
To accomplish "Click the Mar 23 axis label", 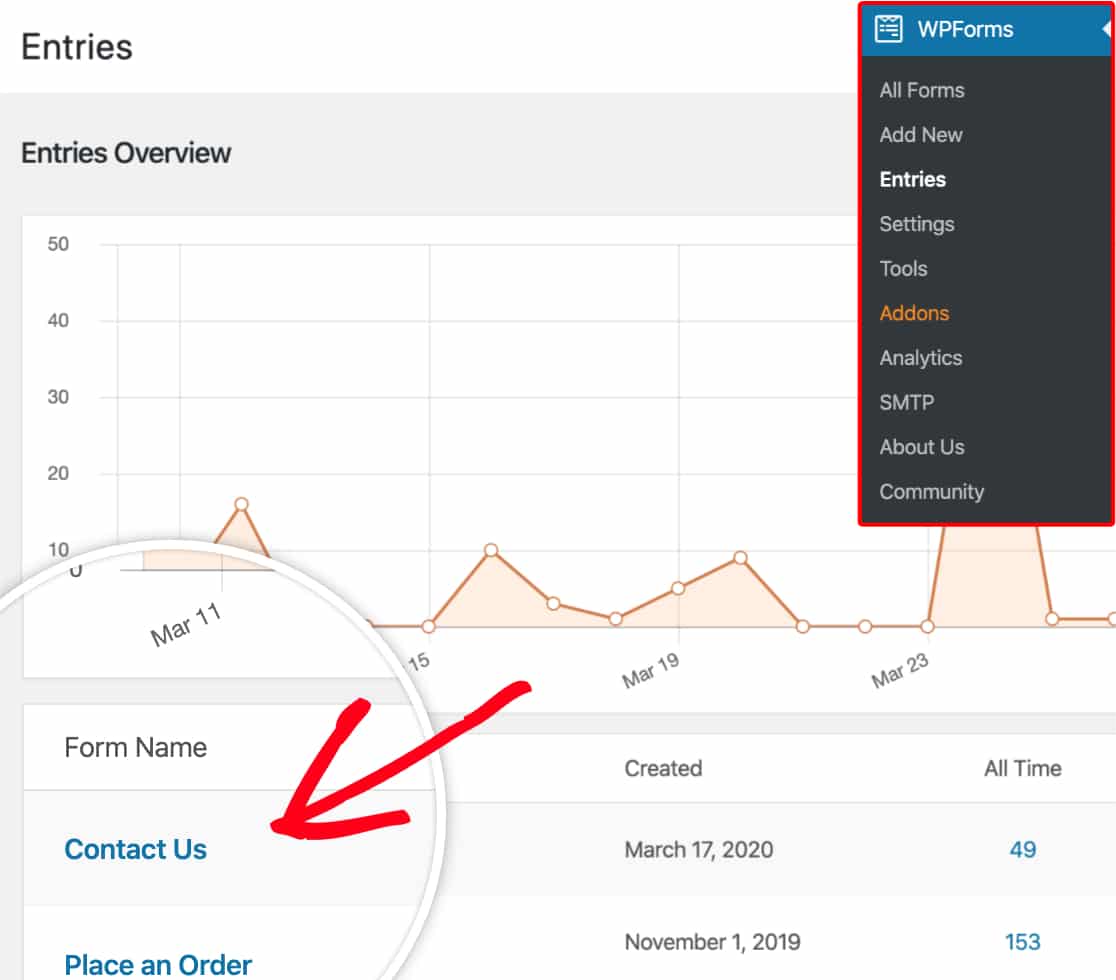I will point(900,670).
